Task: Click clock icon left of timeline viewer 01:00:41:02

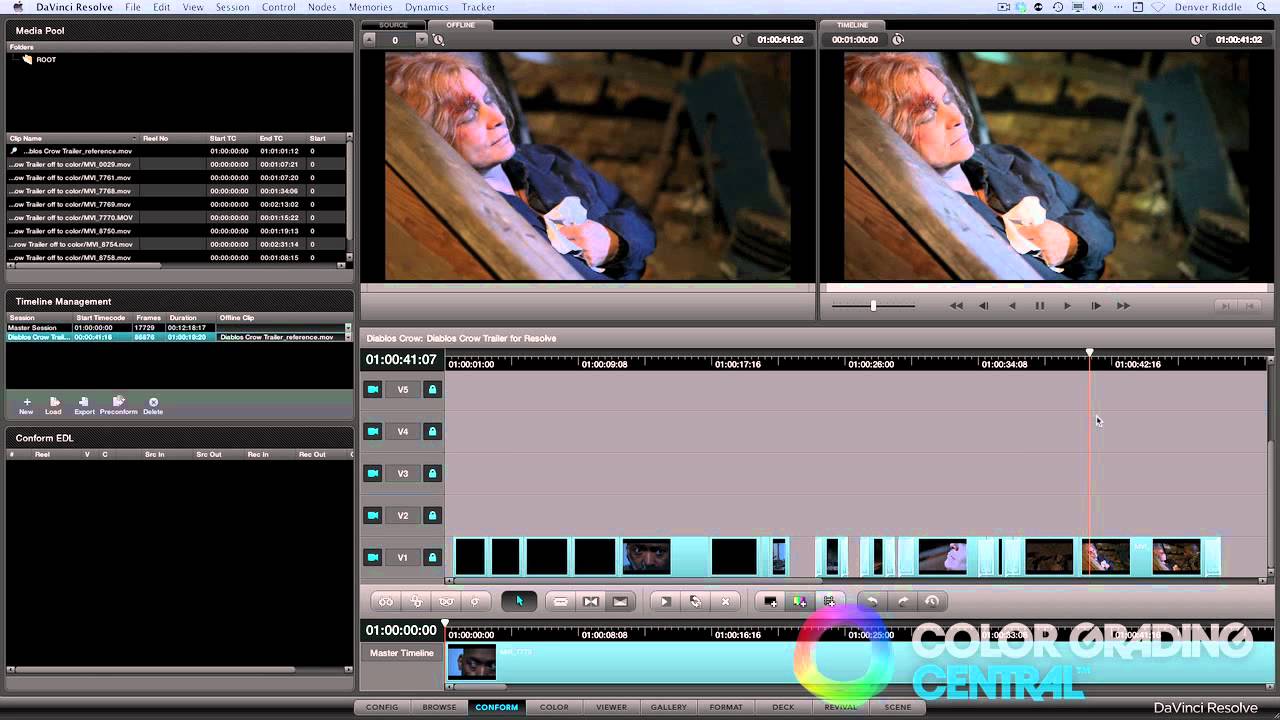Action: pyautogui.click(x=1196, y=40)
